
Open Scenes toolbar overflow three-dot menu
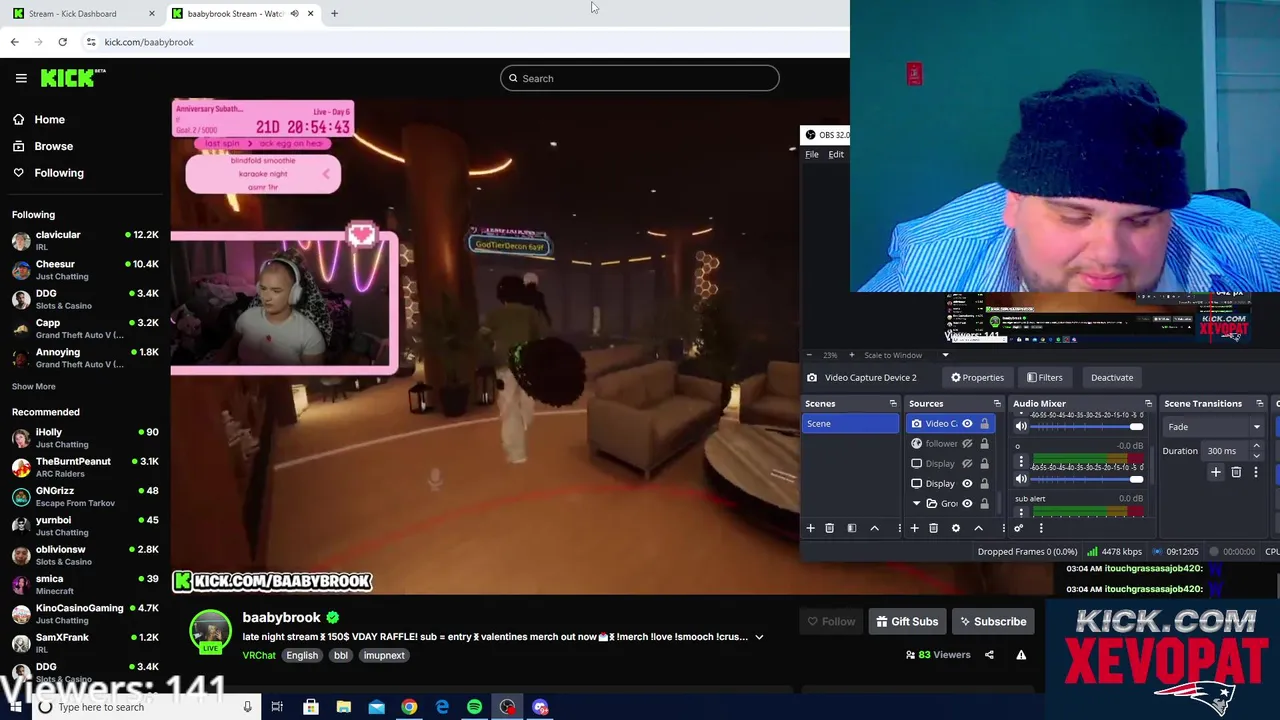[x=899, y=528]
